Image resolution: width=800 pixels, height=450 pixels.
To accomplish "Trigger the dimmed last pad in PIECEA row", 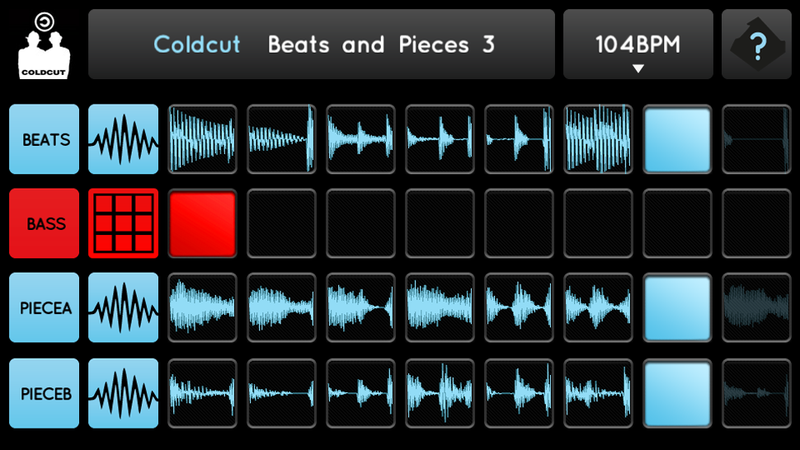I will click(757, 308).
